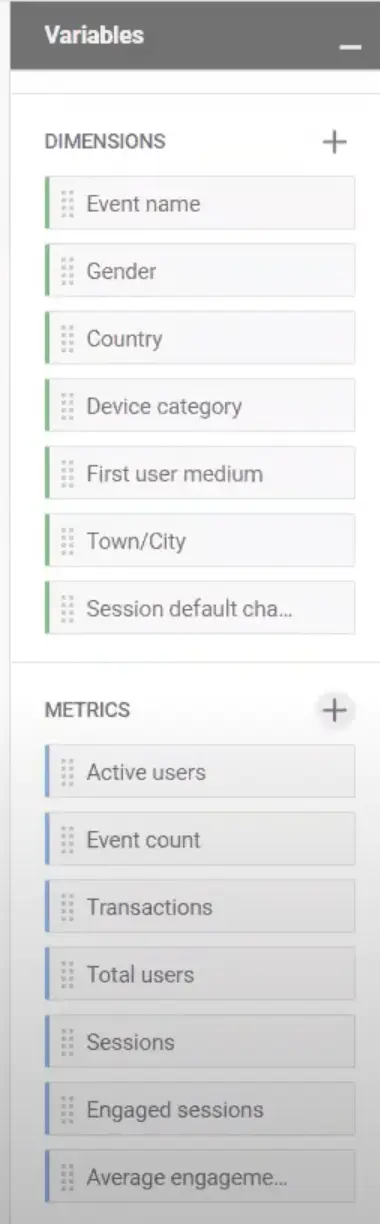Minimize the Variables panel
Image resolution: width=380 pixels, height=1224 pixels.
[x=350, y=47]
